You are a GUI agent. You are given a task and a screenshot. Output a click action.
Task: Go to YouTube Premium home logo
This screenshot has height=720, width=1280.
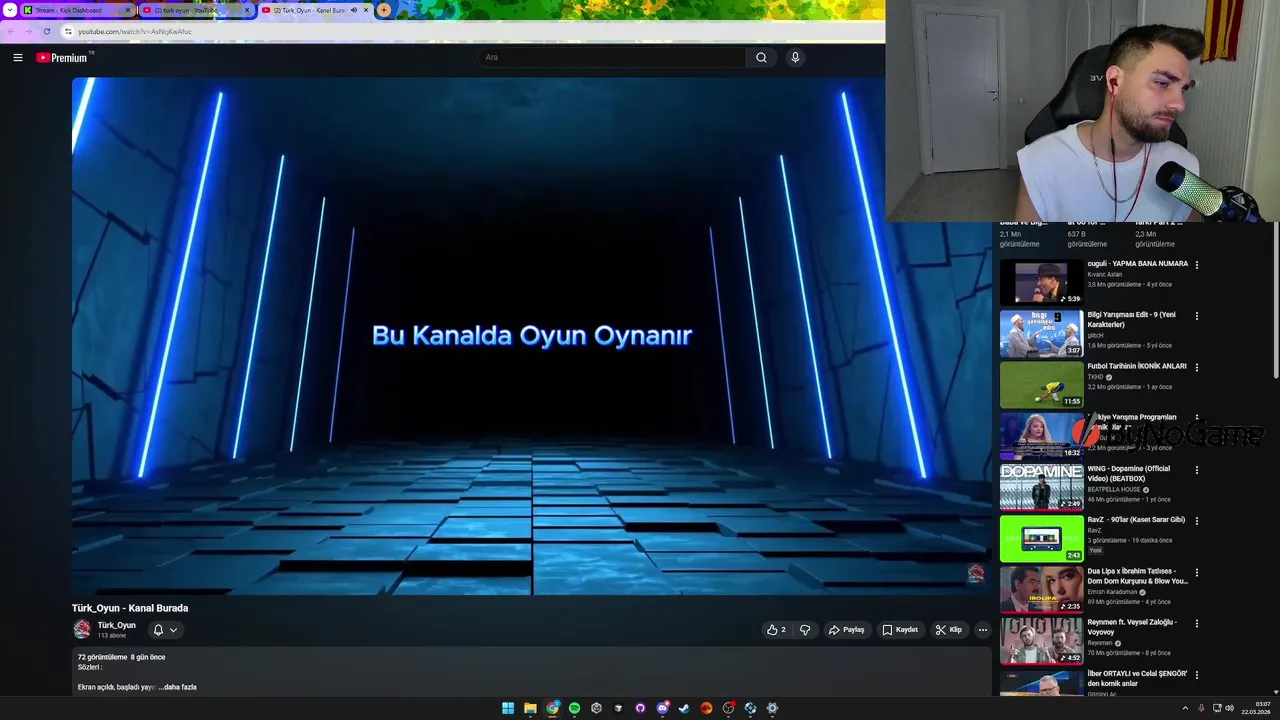pyautogui.click(x=64, y=57)
